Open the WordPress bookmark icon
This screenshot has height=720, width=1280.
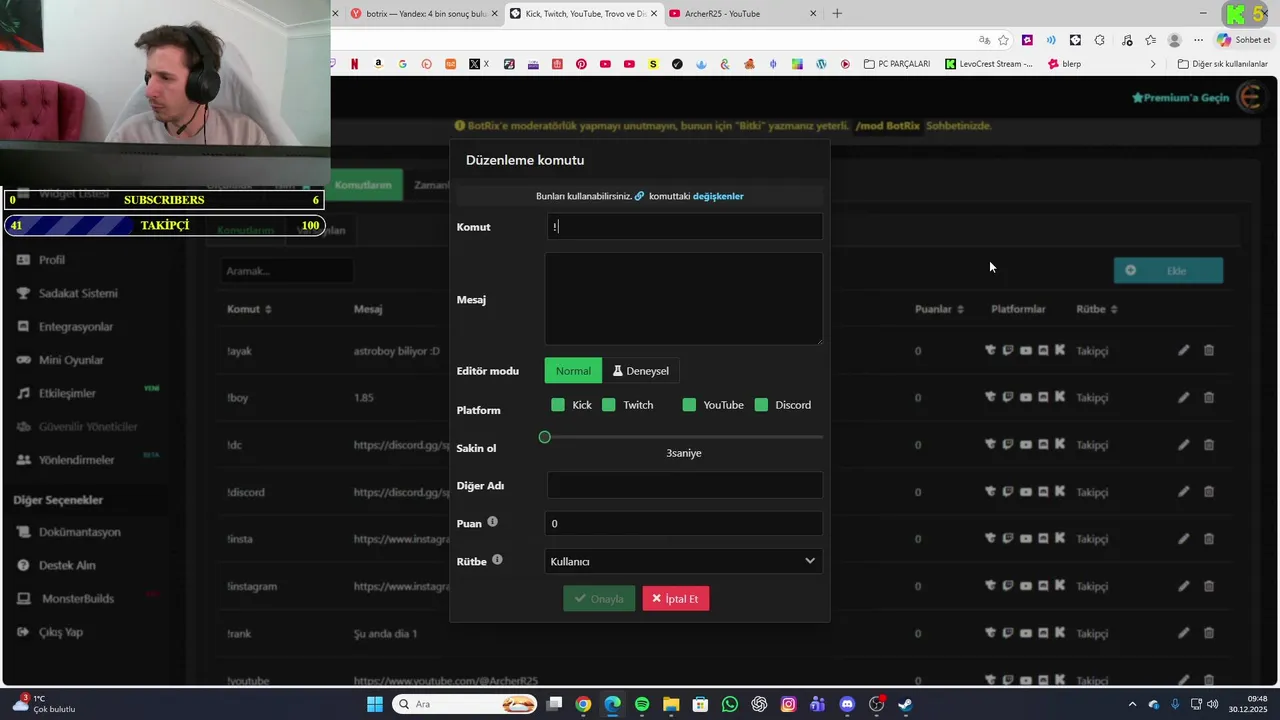point(821,64)
